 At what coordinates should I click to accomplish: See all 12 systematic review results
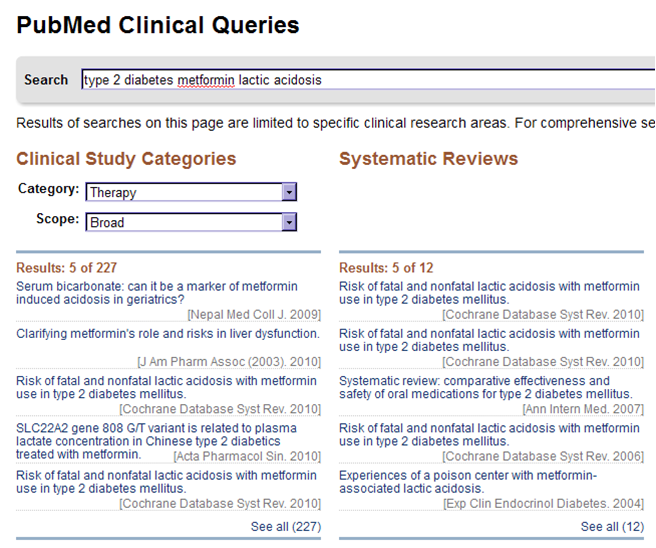point(612,526)
